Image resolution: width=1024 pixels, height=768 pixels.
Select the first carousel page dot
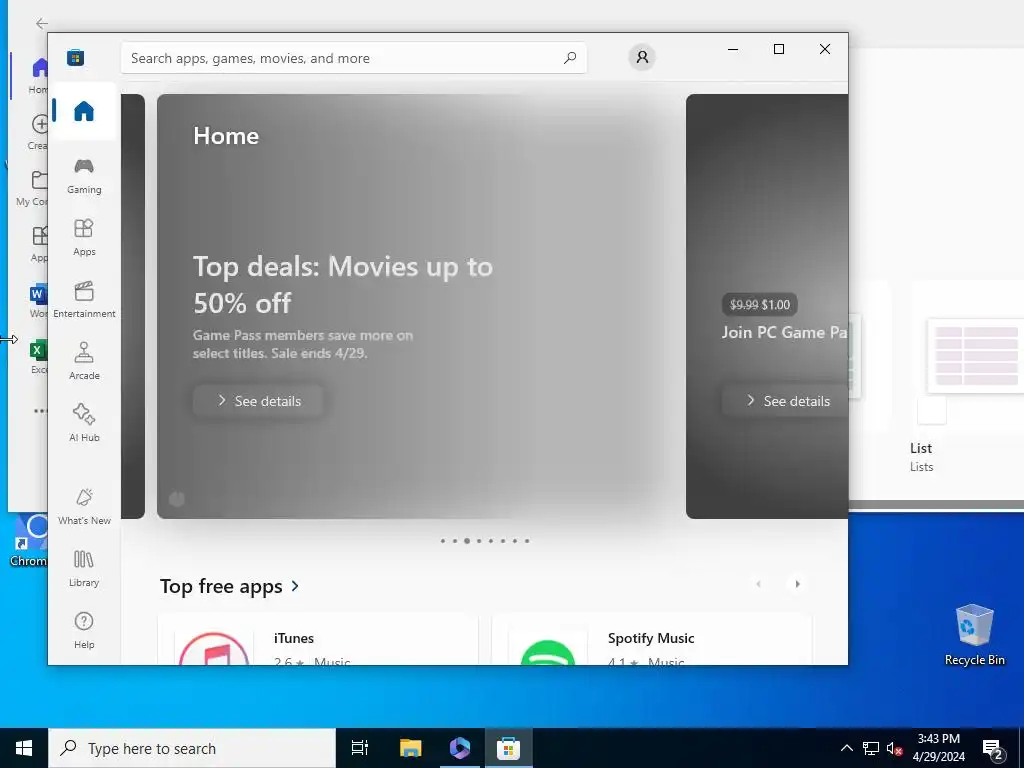443,541
